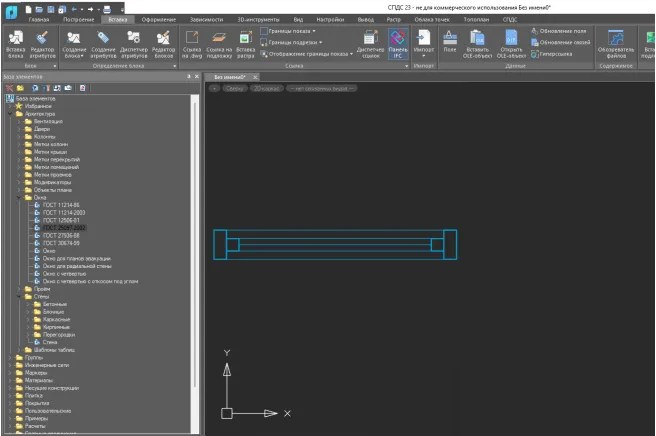Open the Оформление ribbon tab
This screenshot has height=436, width=656.
157,19
